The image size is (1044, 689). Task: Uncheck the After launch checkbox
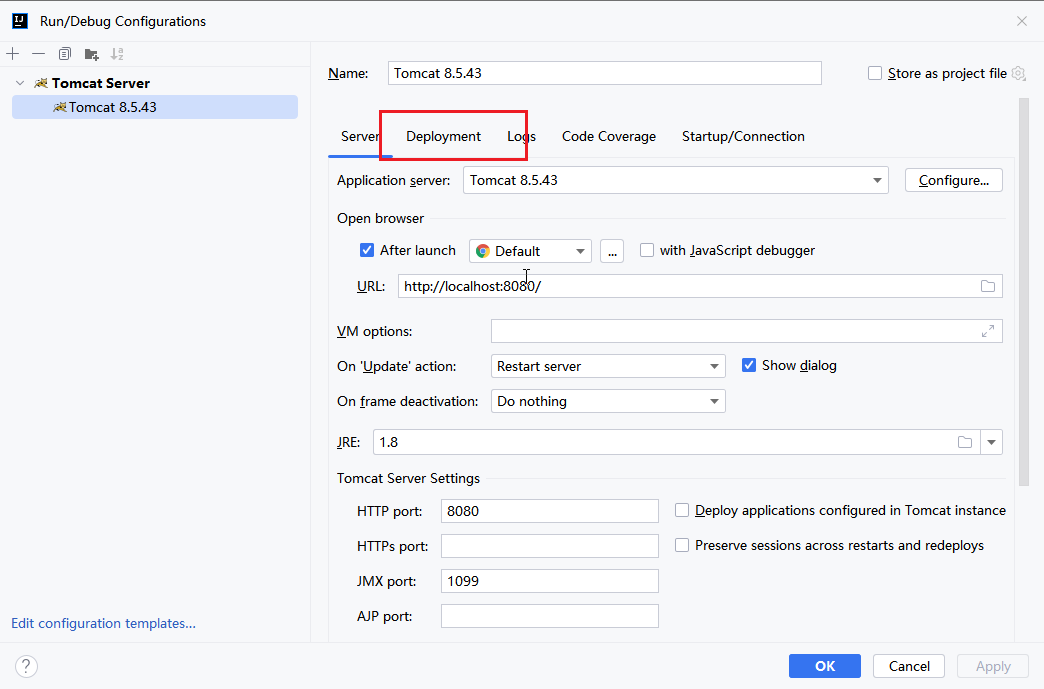[367, 251]
